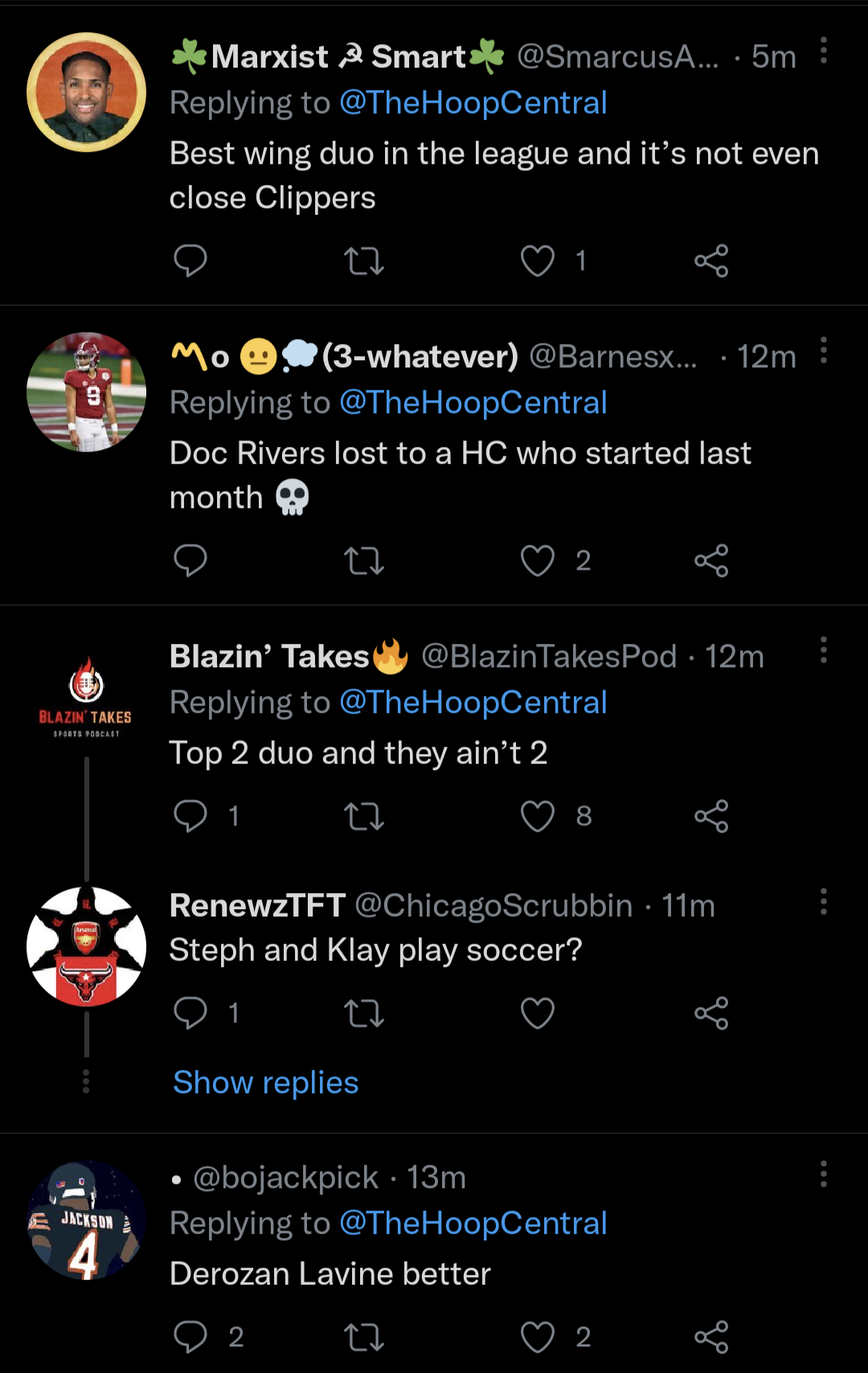The height and width of the screenshot is (1373, 868).
Task: Expand thread with Show replies
Action: point(266,1083)
